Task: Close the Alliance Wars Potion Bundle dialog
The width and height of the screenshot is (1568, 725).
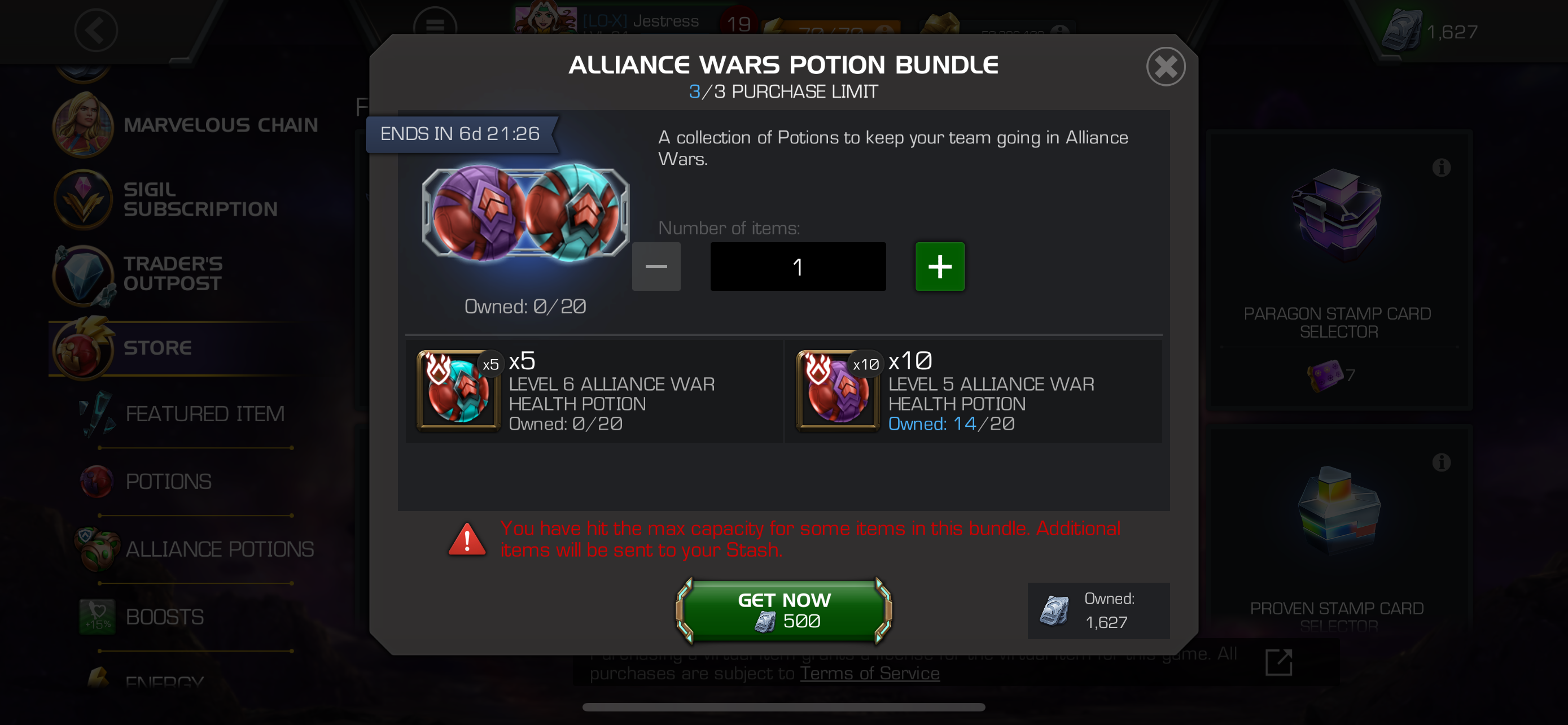Action: (x=1165, y=67)
